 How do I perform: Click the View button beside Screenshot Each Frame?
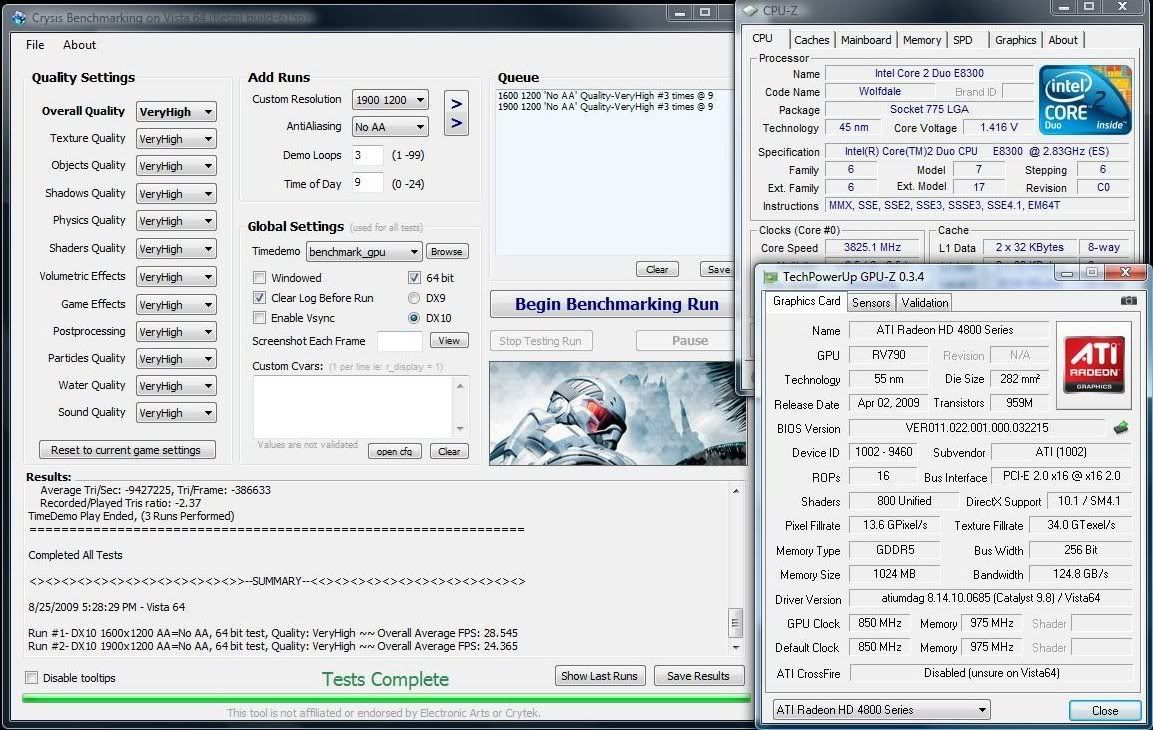pos(449,340)
